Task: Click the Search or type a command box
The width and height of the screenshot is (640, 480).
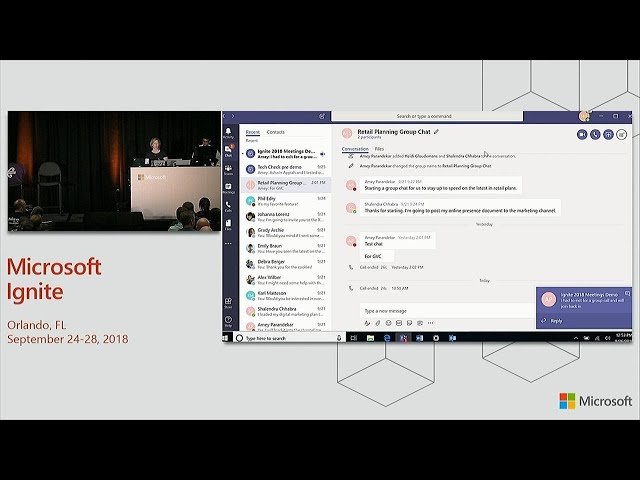Action: coord(427,116)
